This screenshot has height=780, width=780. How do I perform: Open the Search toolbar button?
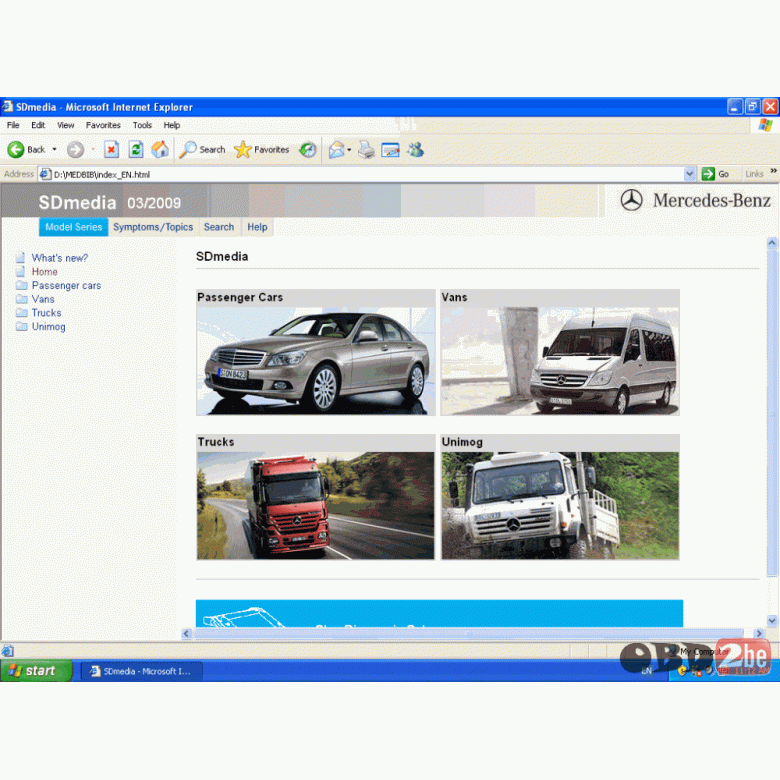tap(203, 149)
